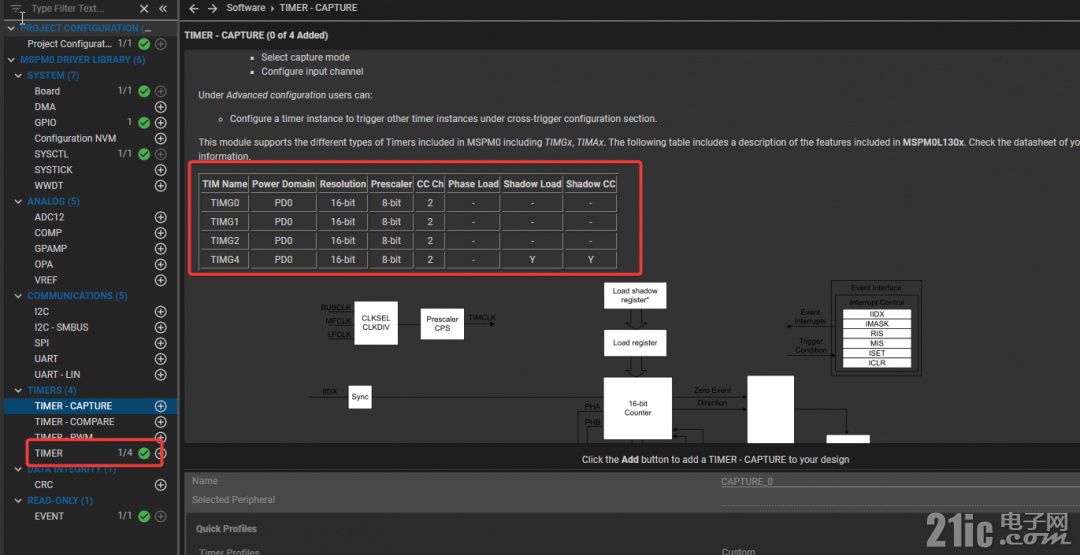Select the EVENT read-only module

[50, 516]
